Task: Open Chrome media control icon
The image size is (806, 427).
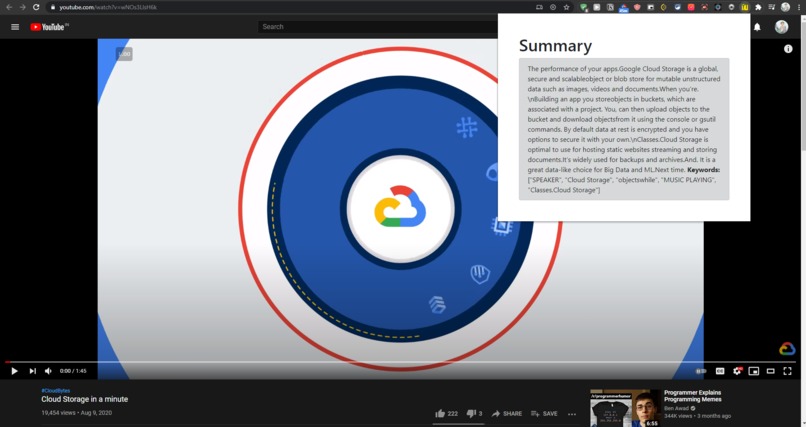Action: pyautogui.click(x=772, y=7)
